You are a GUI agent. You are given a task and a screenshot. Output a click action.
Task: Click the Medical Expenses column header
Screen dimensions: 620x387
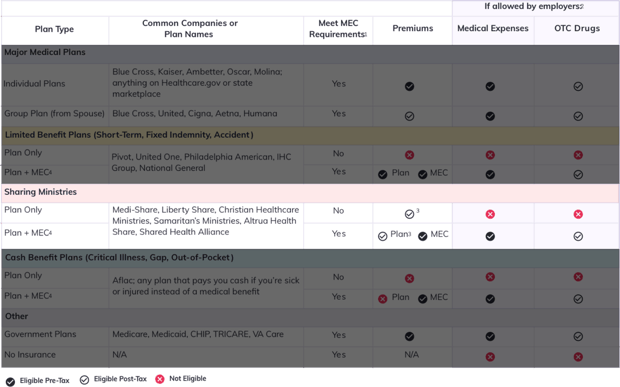click(493, 28)
